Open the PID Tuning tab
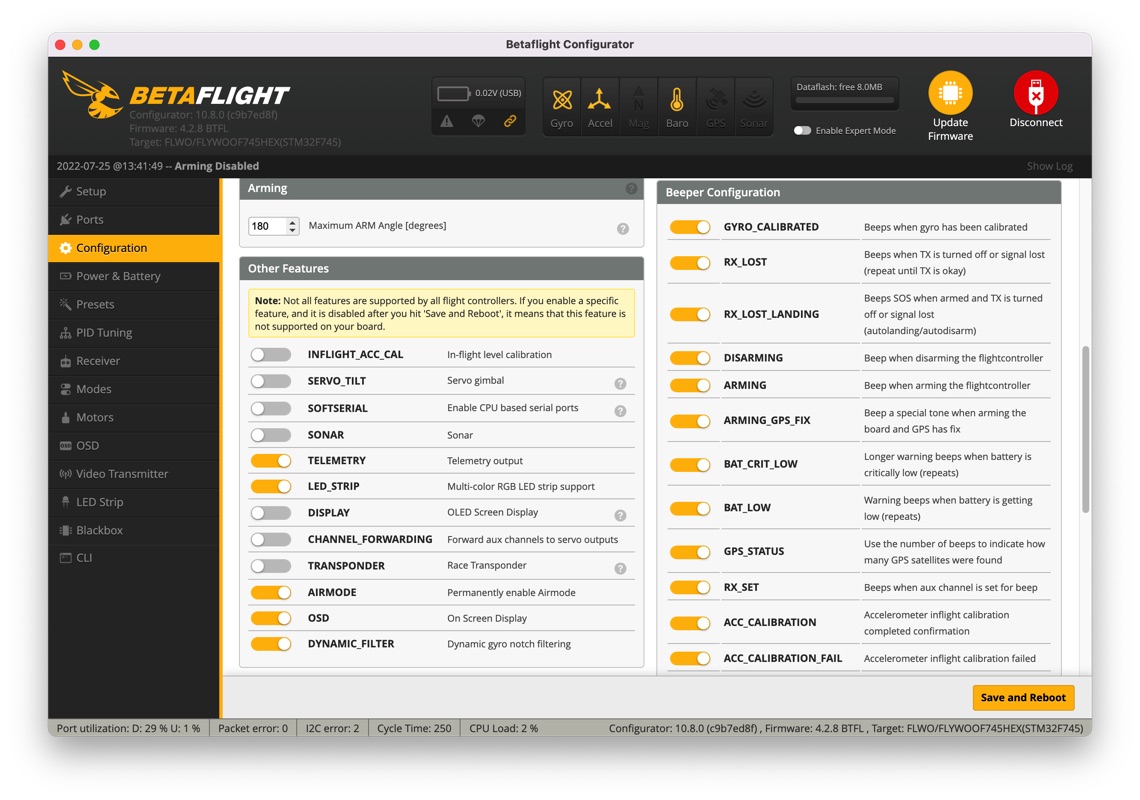 pos(134,332)
